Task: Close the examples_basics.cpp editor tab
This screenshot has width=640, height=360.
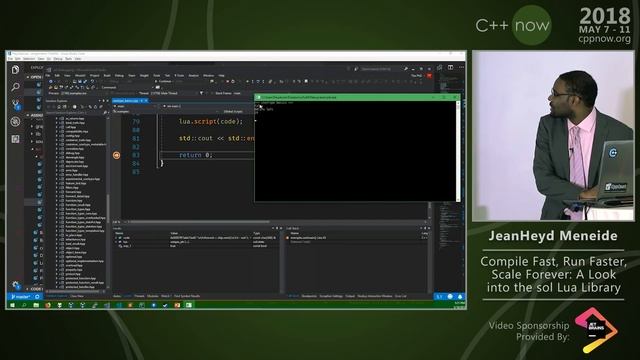Action: point(146,101)
